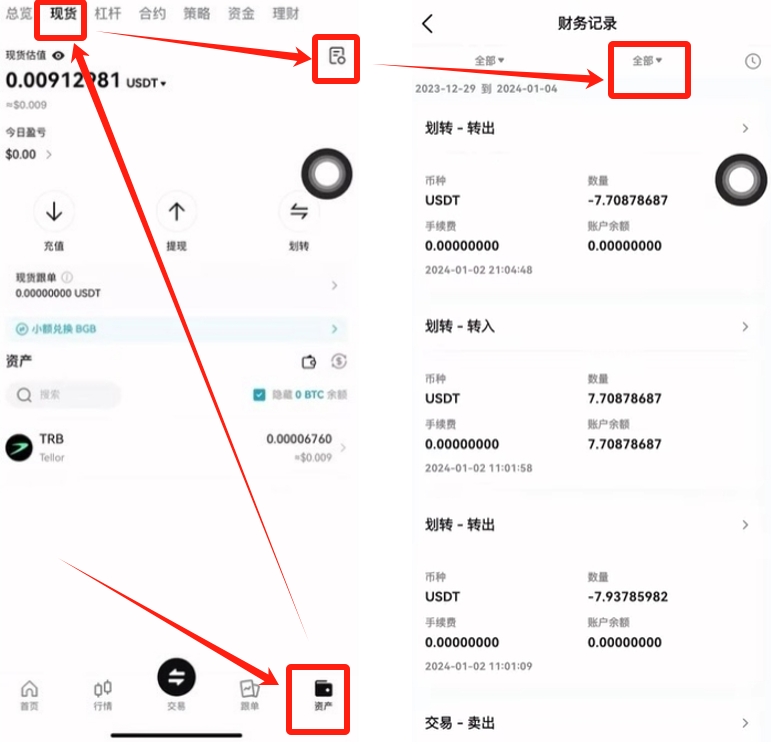This screenshot has width=771, height=745.
Task: Tap the 充值 deposit arrow icon
Action: pyautogui.click(x=54, y=211)
